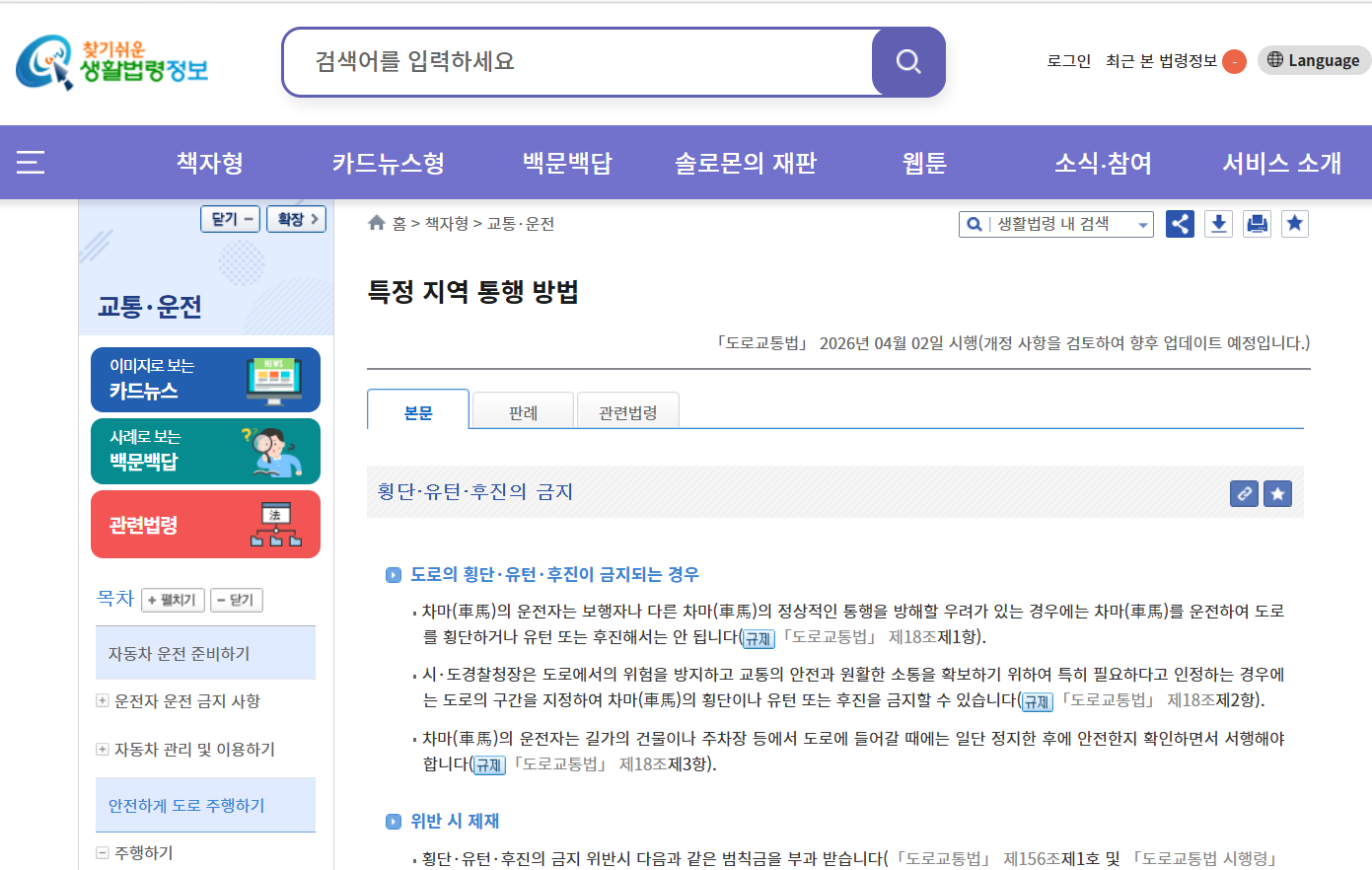Screen dimensions: 1372x870
Task: Switch to the 관련법령 tab
Action: point(627,412)
